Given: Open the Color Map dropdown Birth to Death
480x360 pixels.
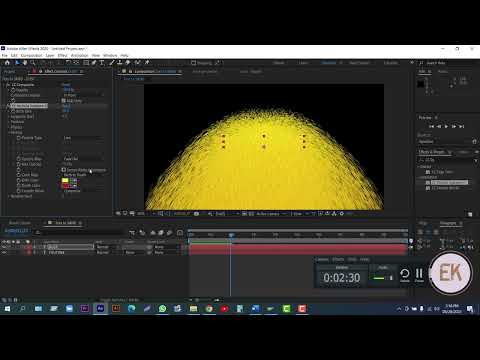Looking at the screenshot, I should 83,175.
